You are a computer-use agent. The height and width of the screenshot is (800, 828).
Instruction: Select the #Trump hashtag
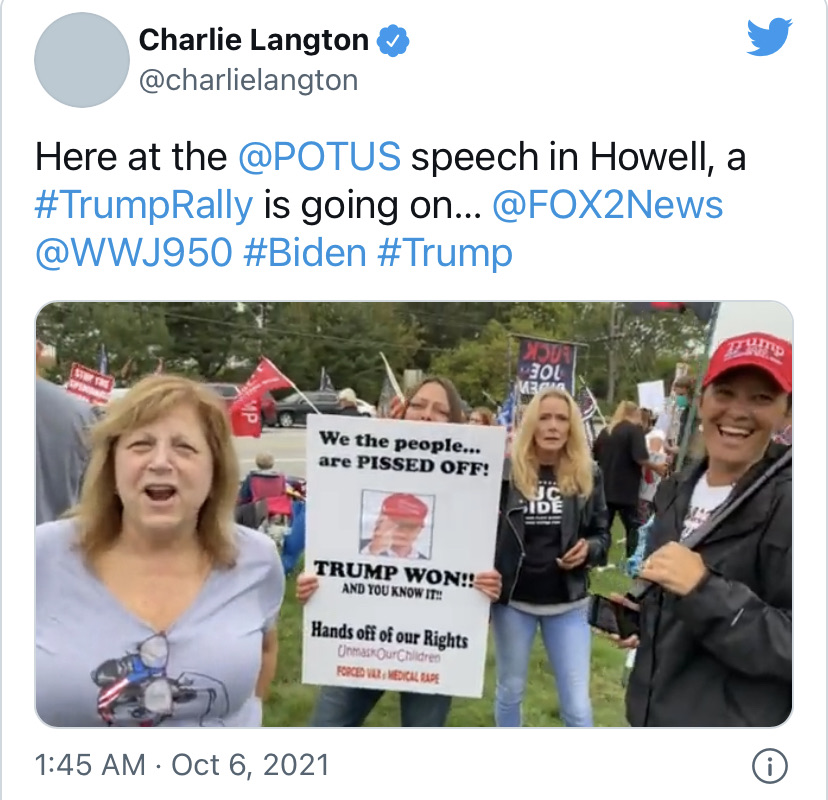445,253
